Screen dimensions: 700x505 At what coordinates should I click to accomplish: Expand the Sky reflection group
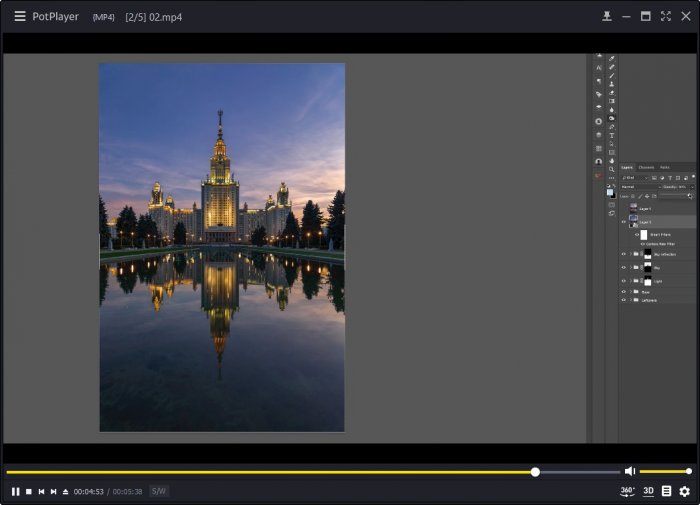tap(631, 254)
